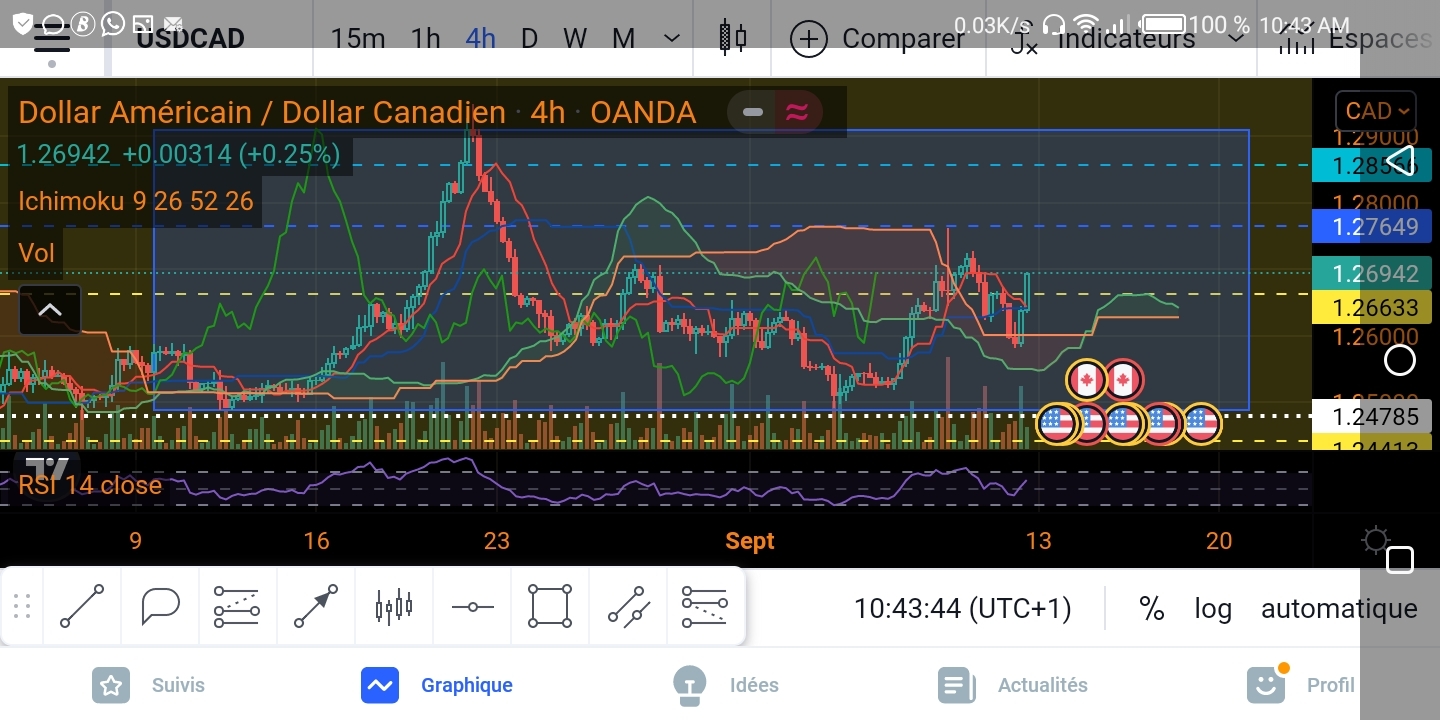This screenshot has width=1440, height=720.
Task: Toggle log scale mode
Action: tap(1213, 608)
